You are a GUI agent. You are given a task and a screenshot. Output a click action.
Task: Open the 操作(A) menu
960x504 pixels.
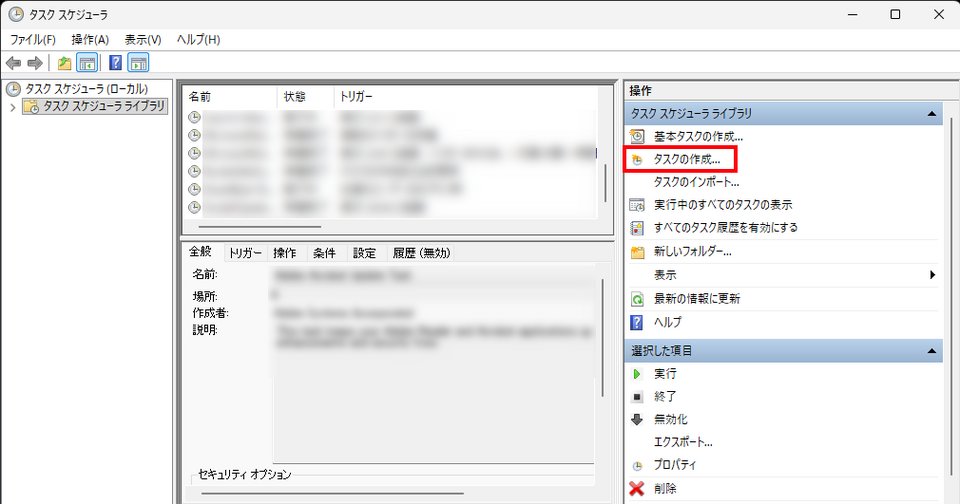click(90, 40)
